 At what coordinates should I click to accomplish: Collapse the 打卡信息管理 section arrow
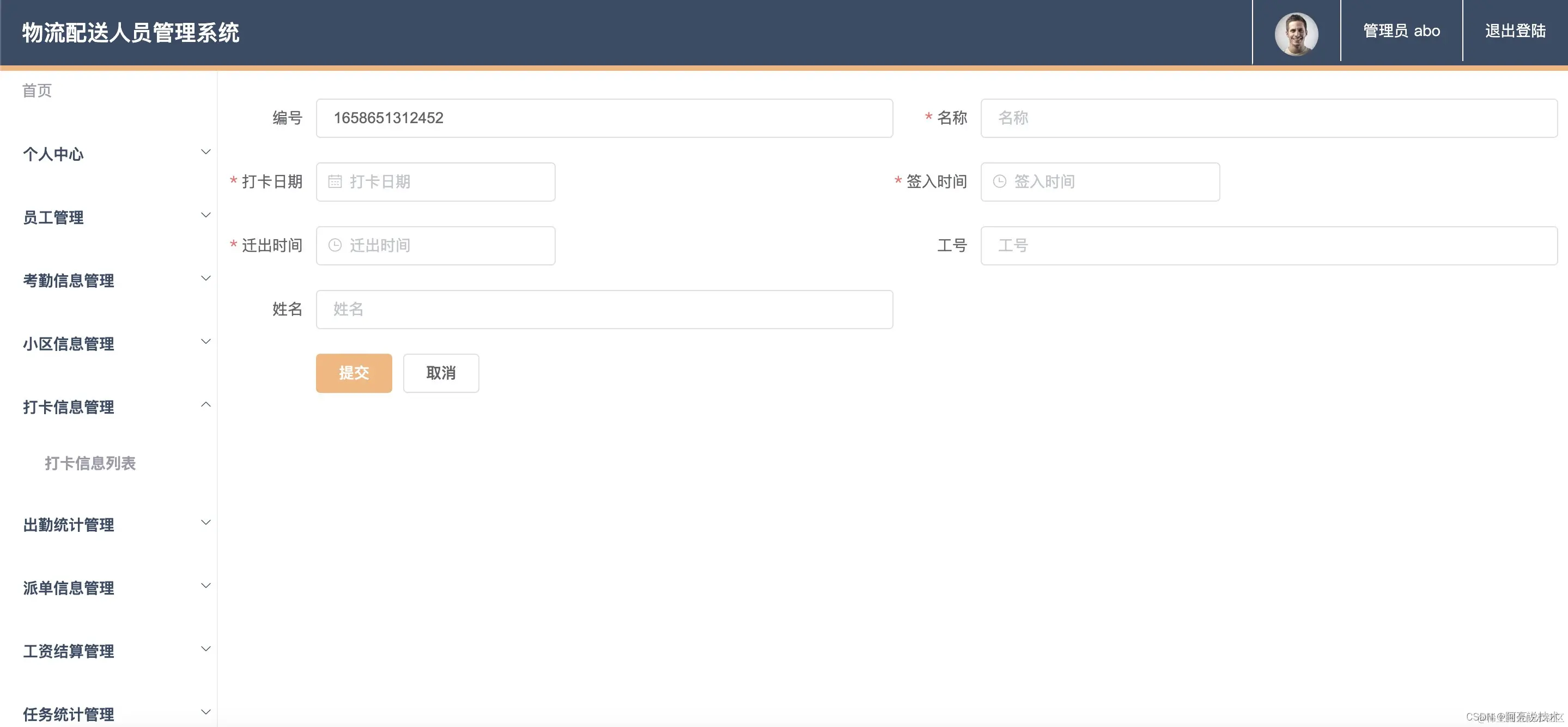pos(206,405)
